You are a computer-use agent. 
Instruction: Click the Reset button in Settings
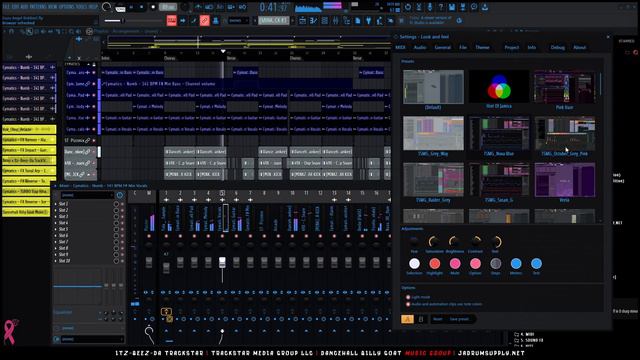click(x=438, y=319)
